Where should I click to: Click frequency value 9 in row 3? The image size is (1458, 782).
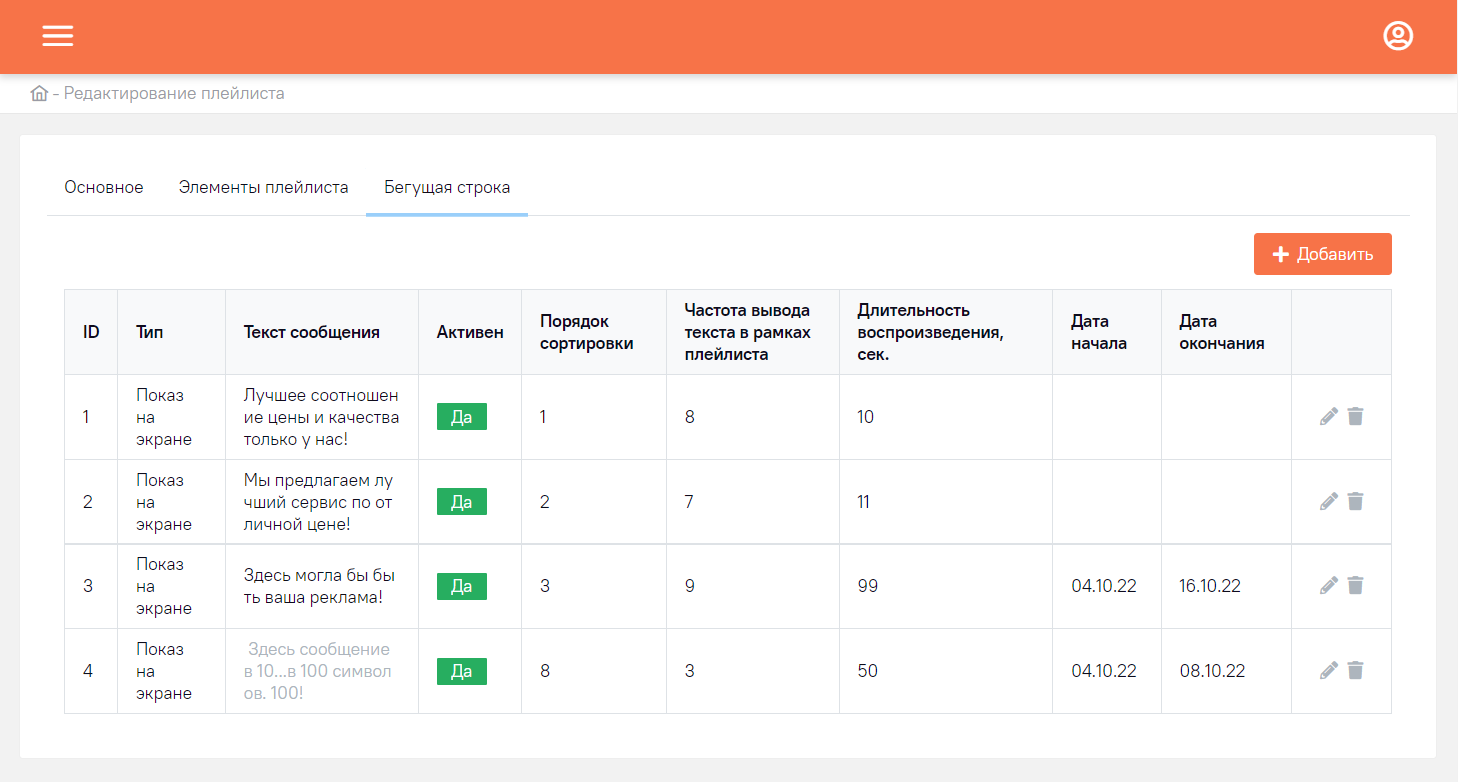pyautogui.click(x=689, y=586)
